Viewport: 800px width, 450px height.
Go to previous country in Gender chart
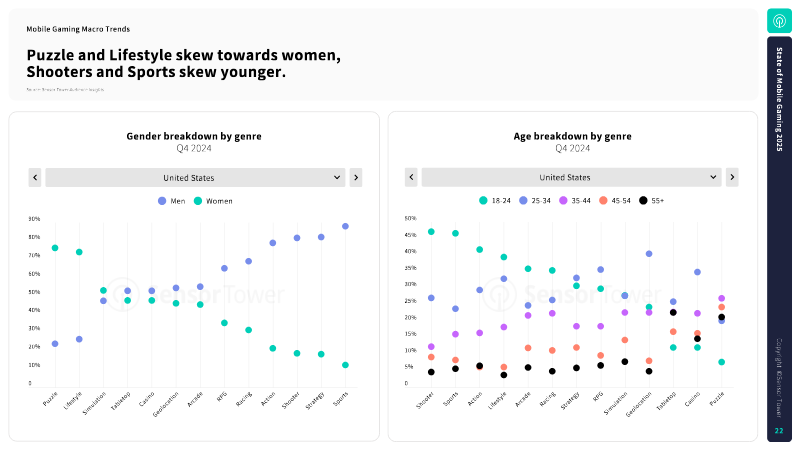(x=35, y=178)
